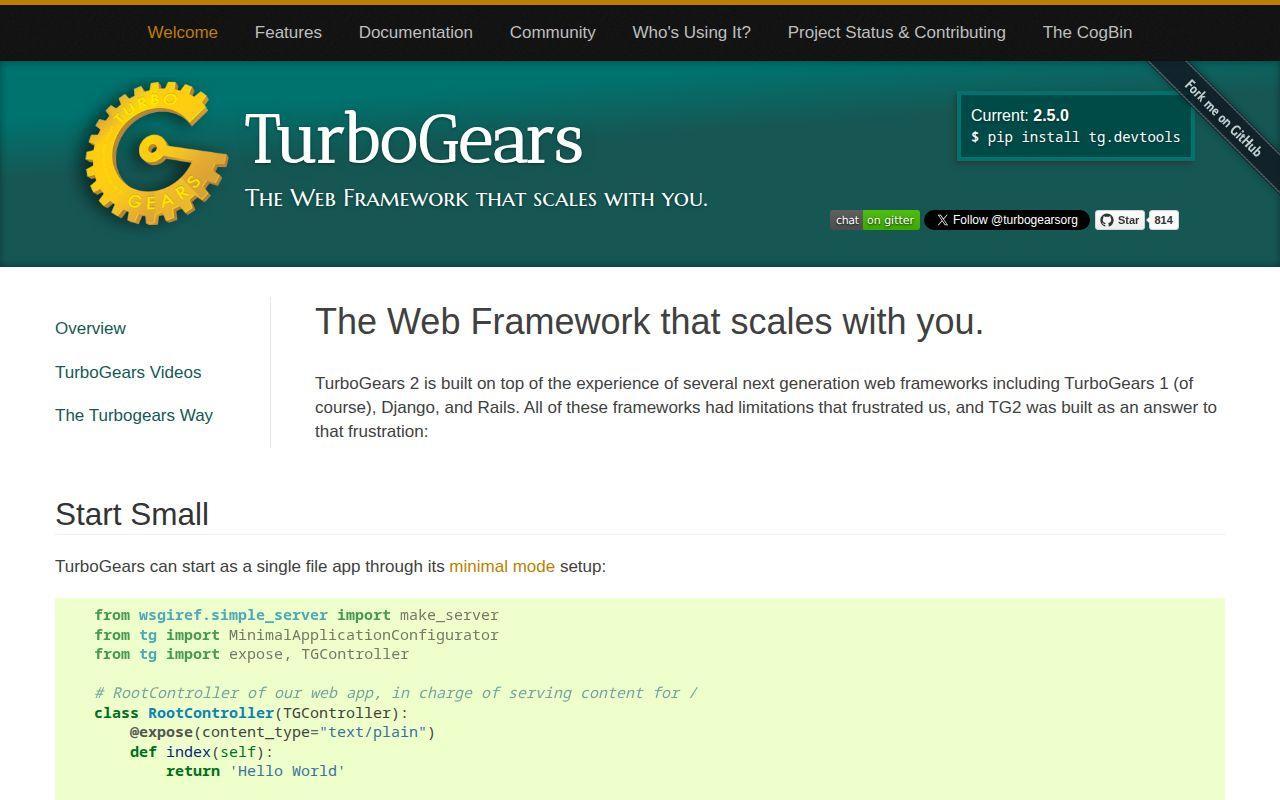Click the code line importing expose, TGController
This screenshot has height=800, width=1280.
click(x=251, y=654)
